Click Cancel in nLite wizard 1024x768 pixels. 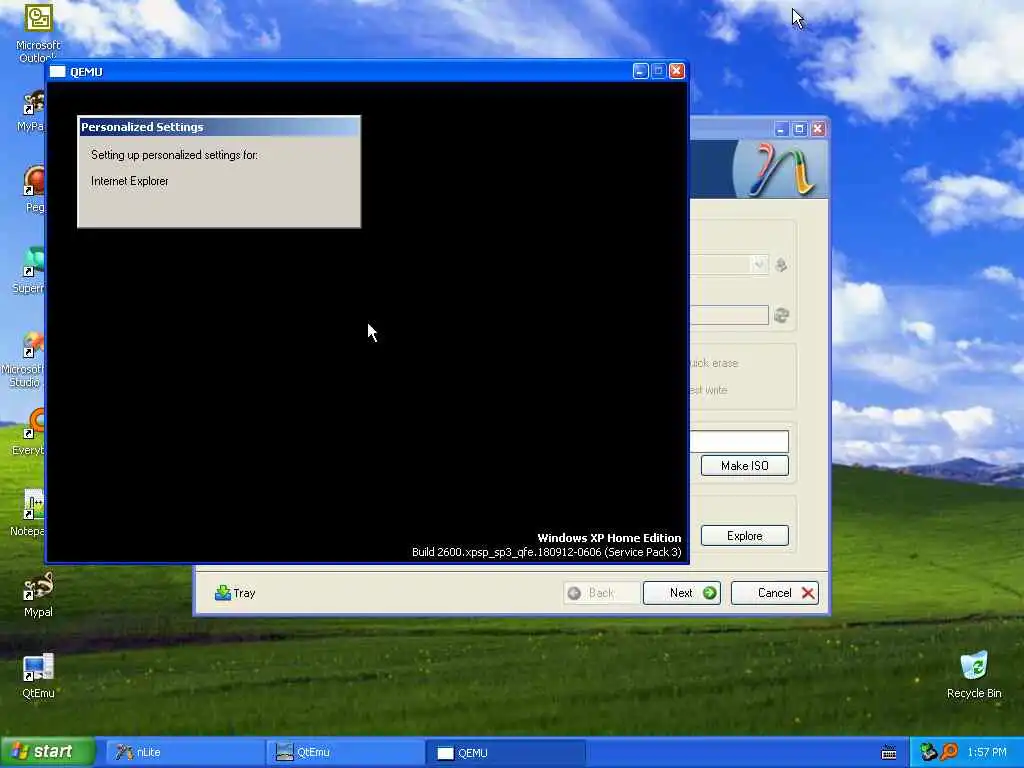tap(775, 593)
